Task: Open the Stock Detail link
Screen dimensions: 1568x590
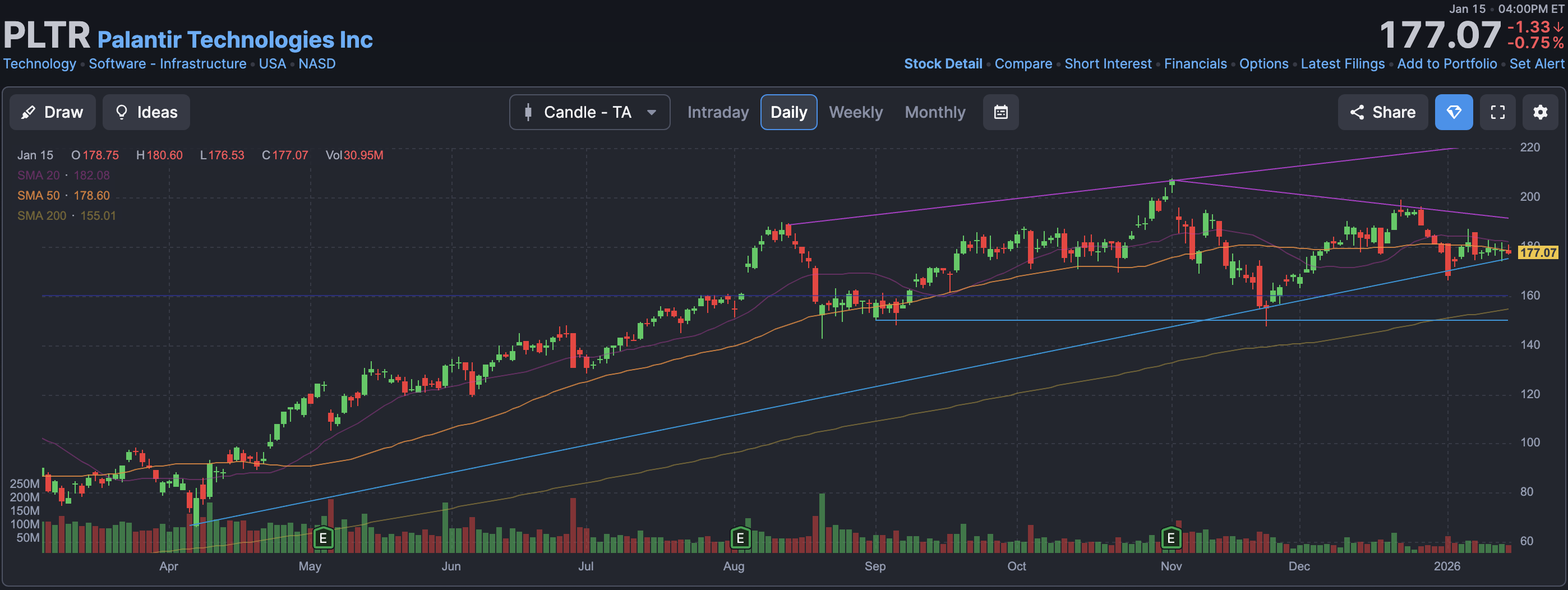Action: coord(943,63)
